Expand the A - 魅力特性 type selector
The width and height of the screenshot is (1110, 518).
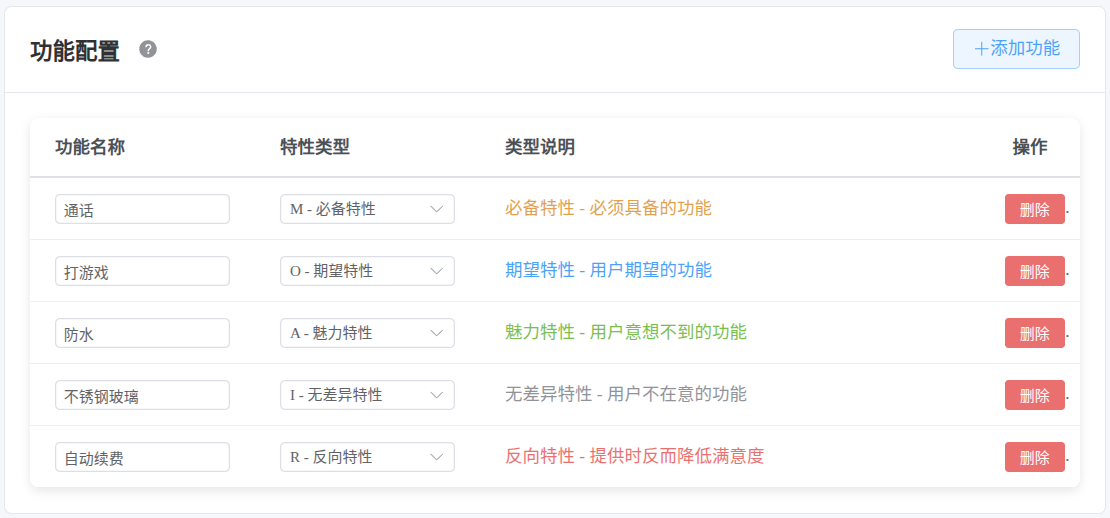[x=367, y=333]
